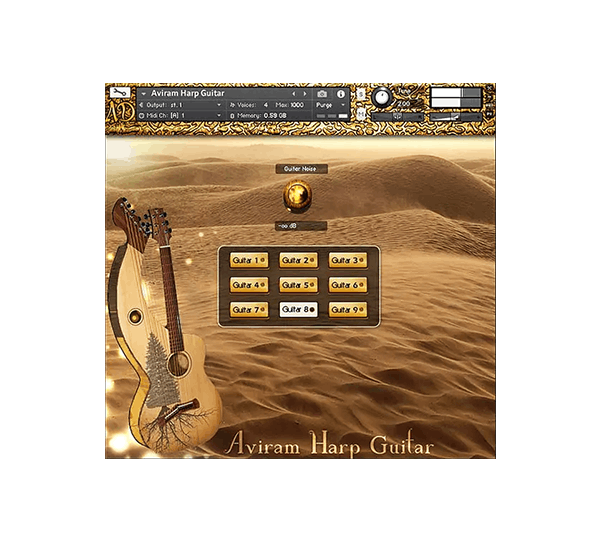Select Guitar 5 preset
600x543 pixels.
298,285
